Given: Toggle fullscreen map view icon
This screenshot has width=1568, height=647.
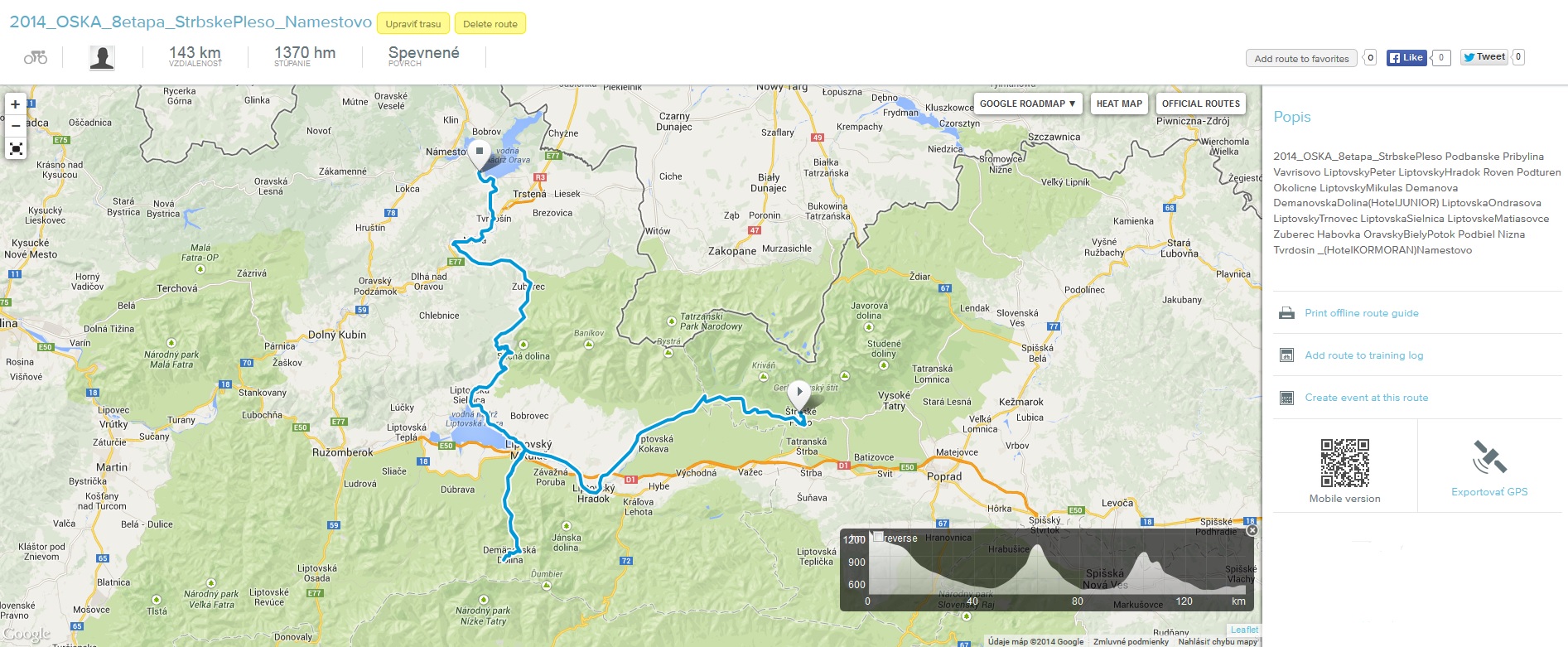Looking at the screenshot, I should pos(16,149).
